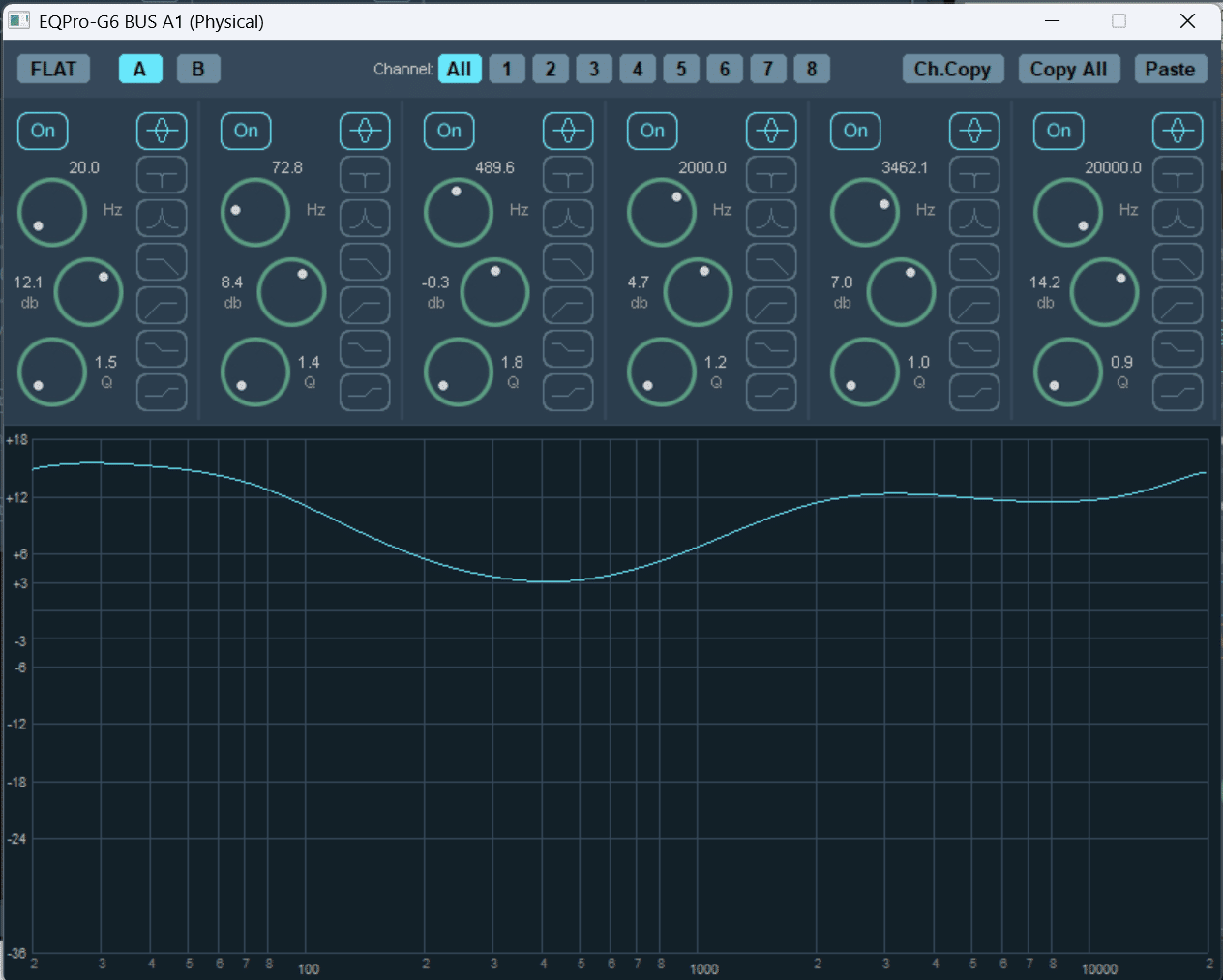The width and height of the screenshot is (1223, 980).
Task: Click the frequency knob showing 3462.1 Hz
Action: tap(865, 212)
